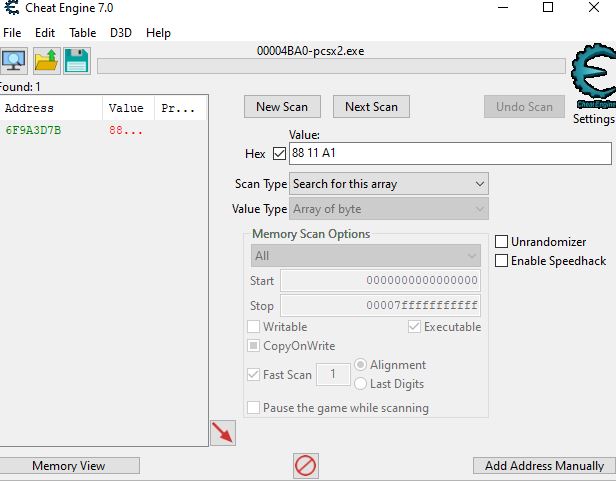The height and width of the screenshot is (481, 616).
Task: Uncheck the Hex checkbox
Action: (279, 153)
